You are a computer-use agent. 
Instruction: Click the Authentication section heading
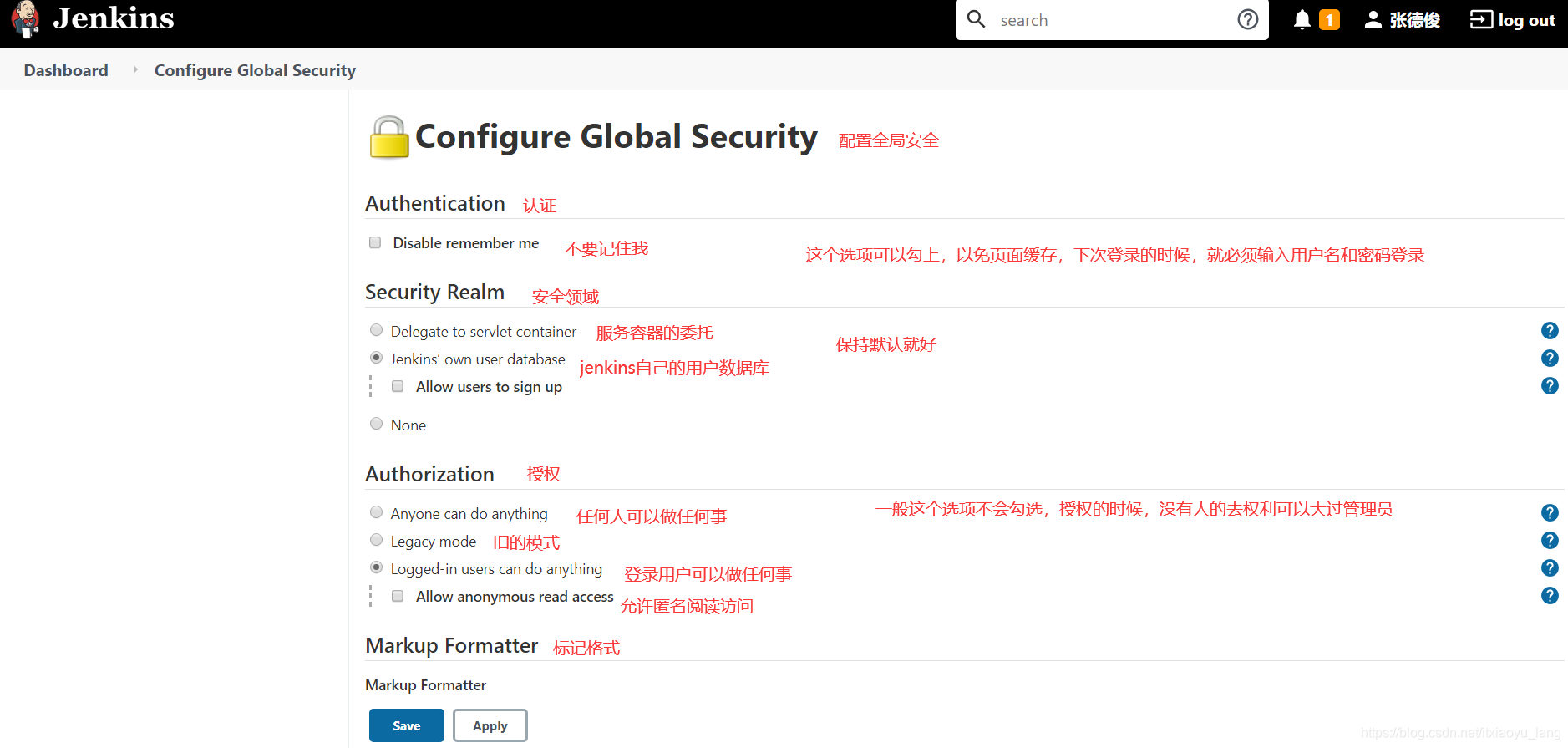pyautogui.click(x=435, y=203)
